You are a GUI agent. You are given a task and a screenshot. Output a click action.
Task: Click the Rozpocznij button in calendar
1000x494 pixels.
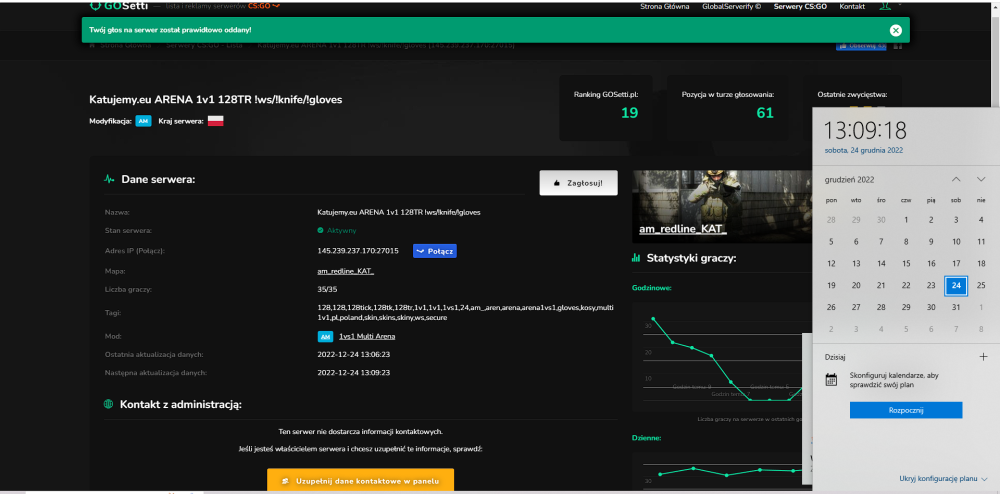click(906, 410)
